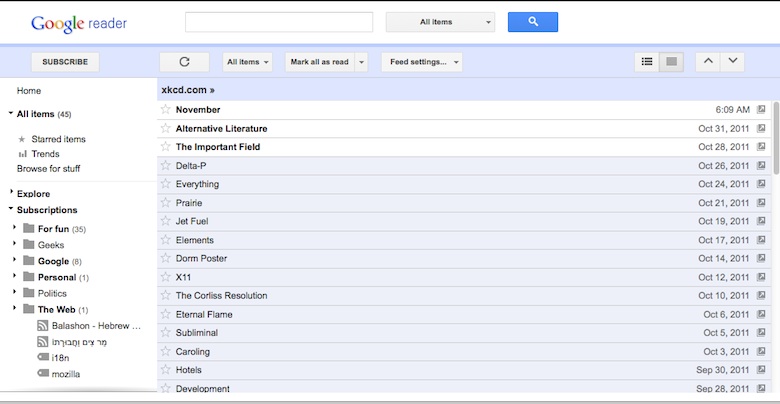Star 'The Corliss Resolution' item
The height and width of the screenshot is (404, 780).
pos(166,296)
